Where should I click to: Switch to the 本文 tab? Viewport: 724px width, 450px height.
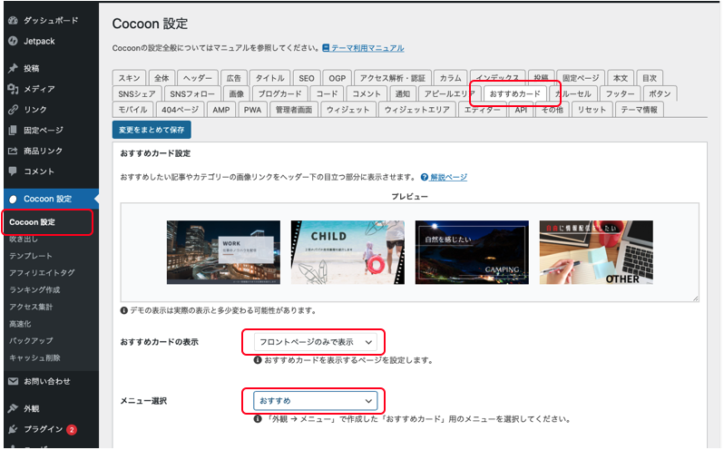(x=621, y=78)
